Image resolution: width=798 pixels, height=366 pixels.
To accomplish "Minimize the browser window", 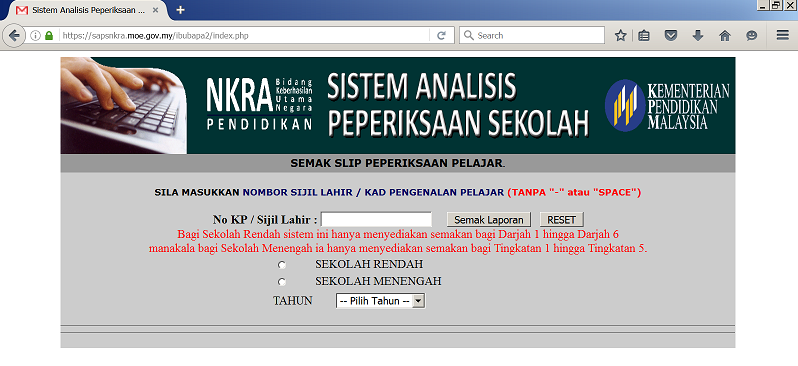I will [762, 5].
